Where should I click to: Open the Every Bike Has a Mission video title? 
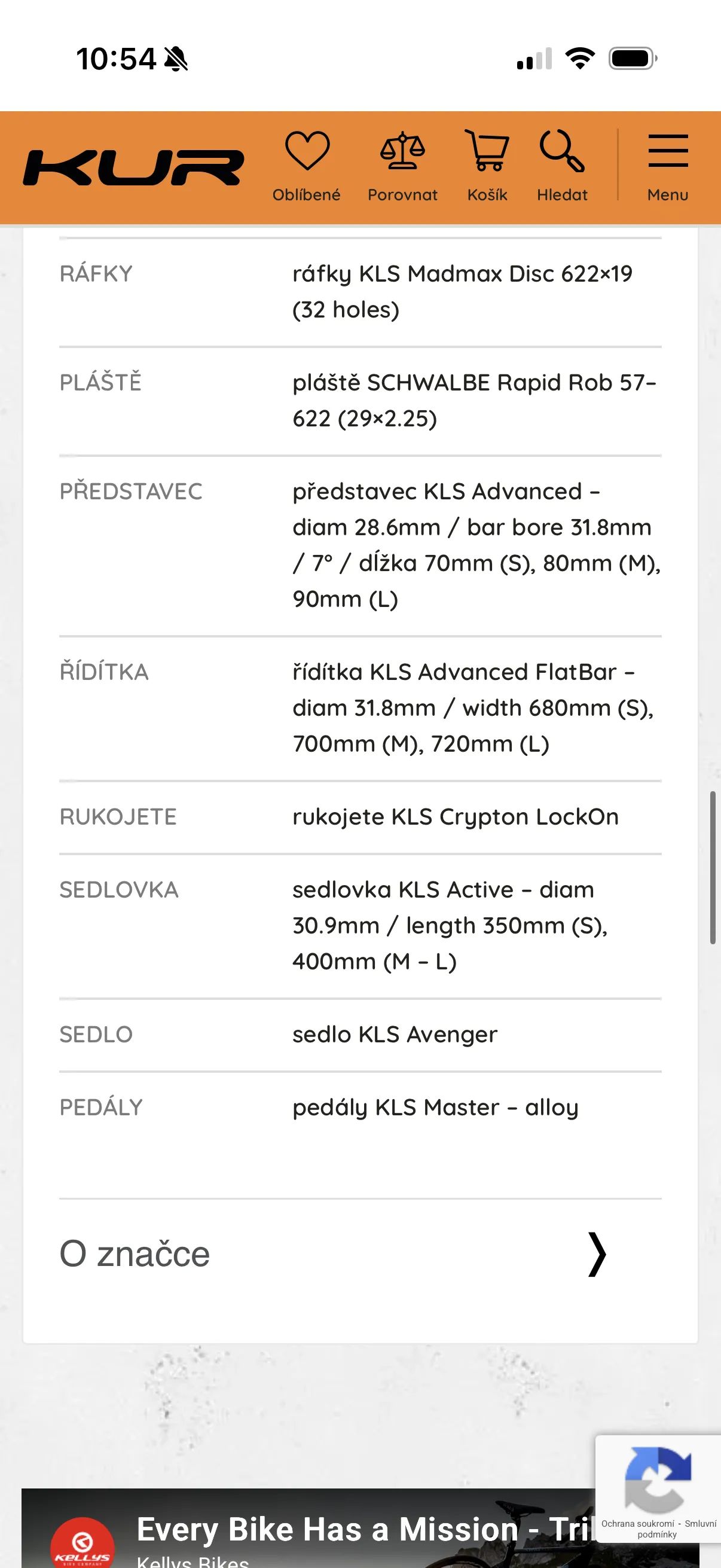point(365,1530)
